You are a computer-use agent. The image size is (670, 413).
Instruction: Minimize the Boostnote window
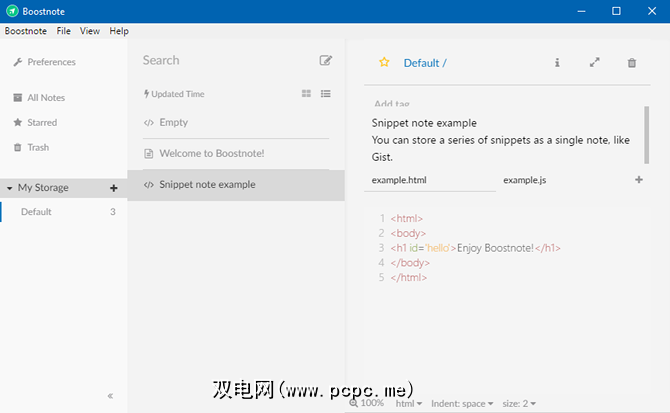(x=581, y=11)
